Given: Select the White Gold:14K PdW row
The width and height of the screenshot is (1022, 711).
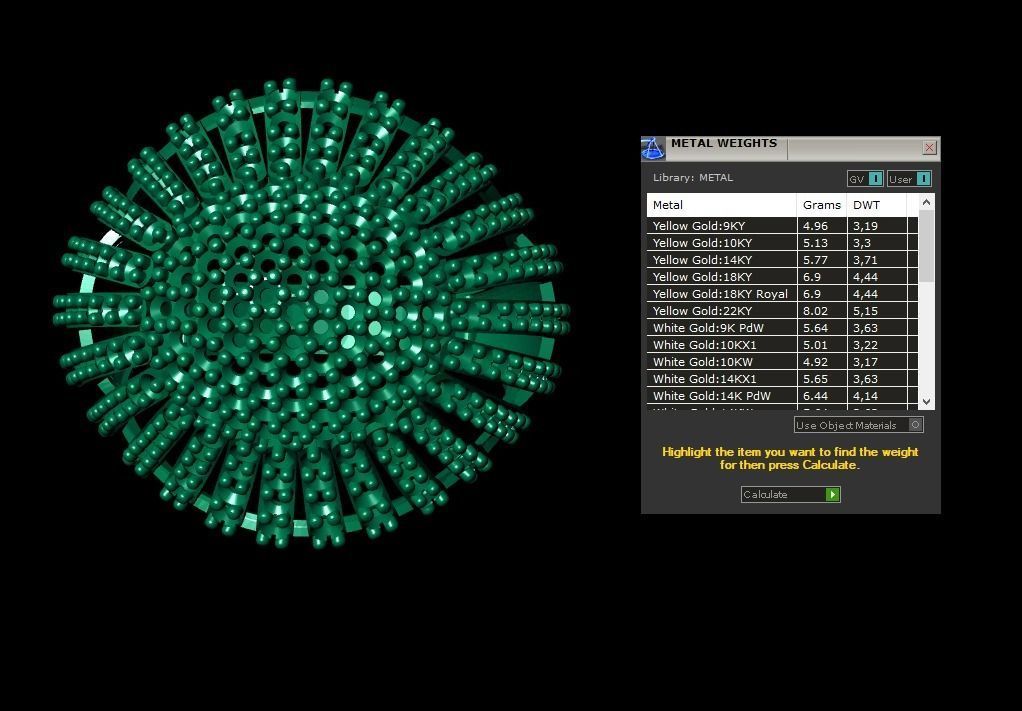Looking at the screenshot, I should pyautogui.click(x=782, y=395).
